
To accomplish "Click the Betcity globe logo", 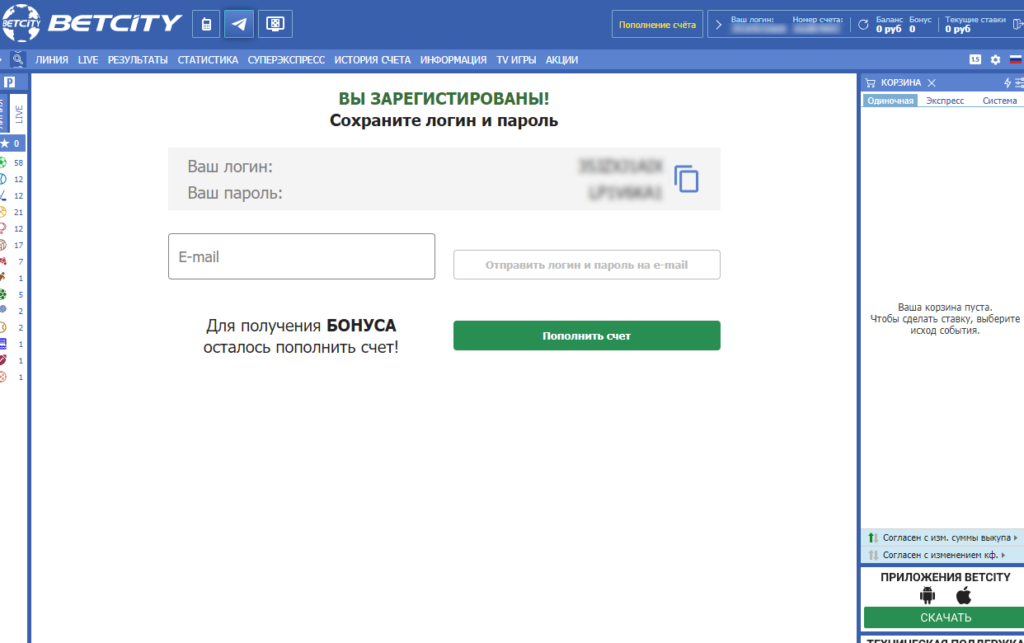I will click(21, 24).
